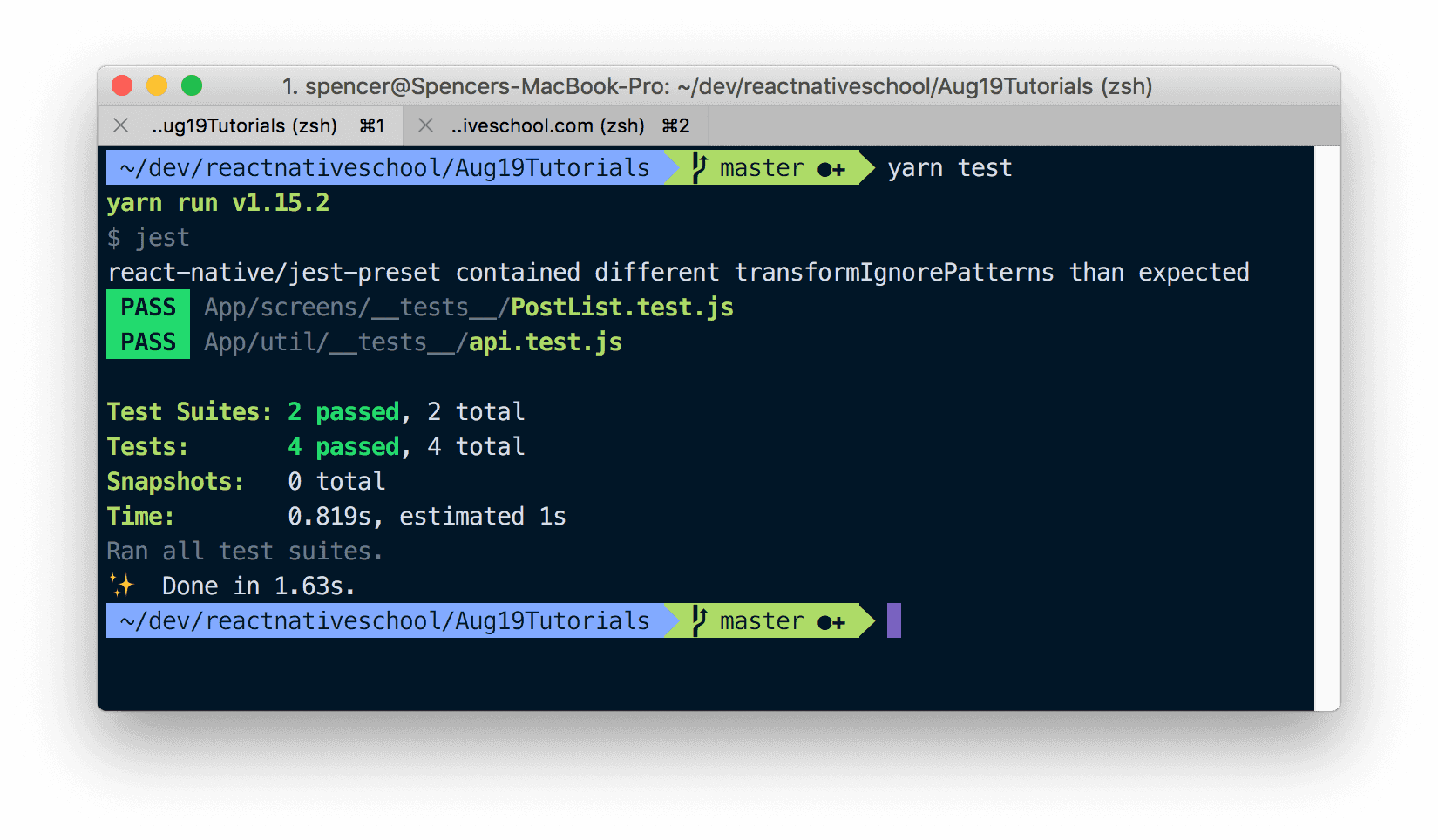Click the sparkles icon beside Done message

pos(122,586)
